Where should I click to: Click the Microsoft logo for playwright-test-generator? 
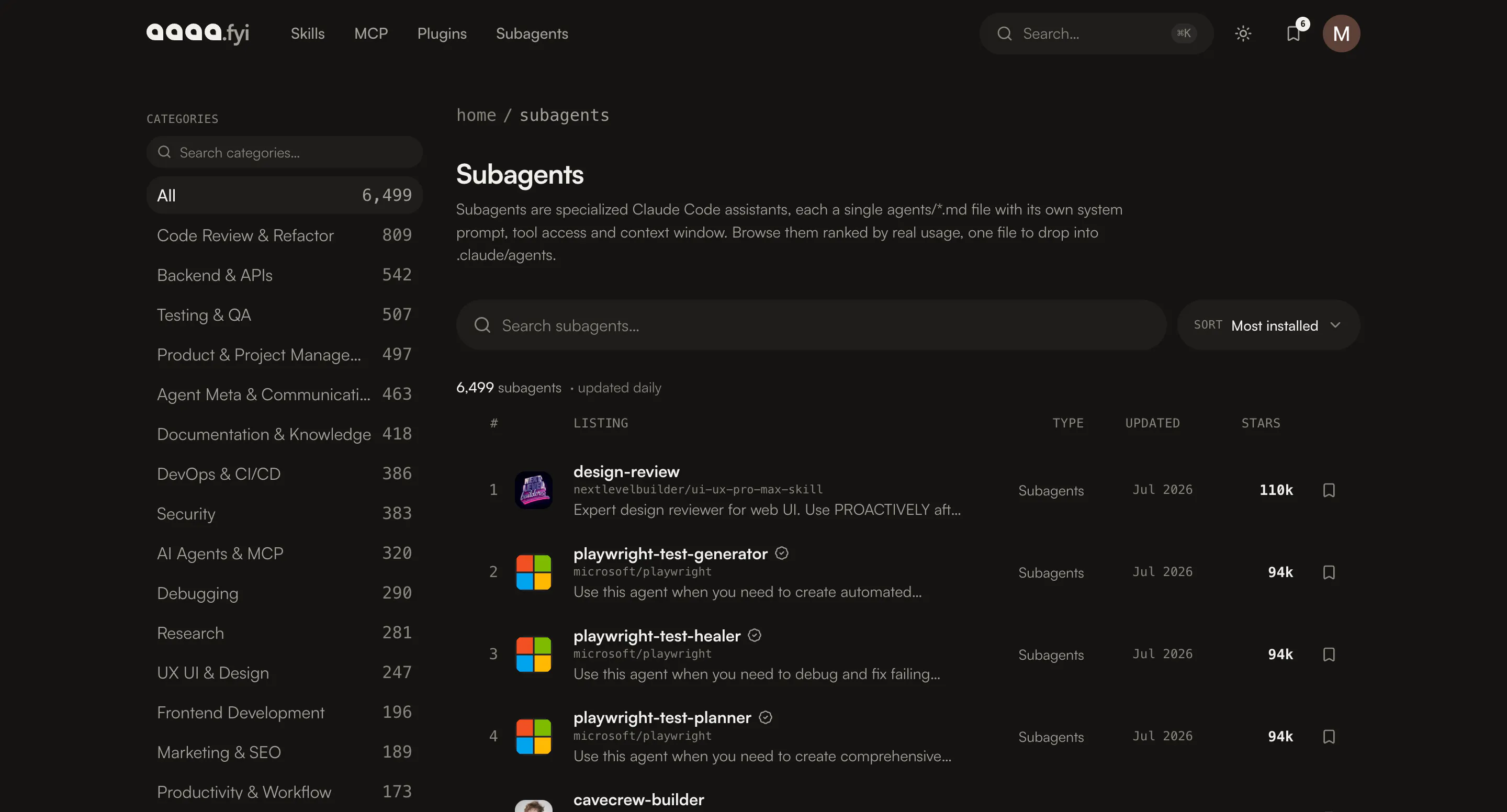pos(534,572)
